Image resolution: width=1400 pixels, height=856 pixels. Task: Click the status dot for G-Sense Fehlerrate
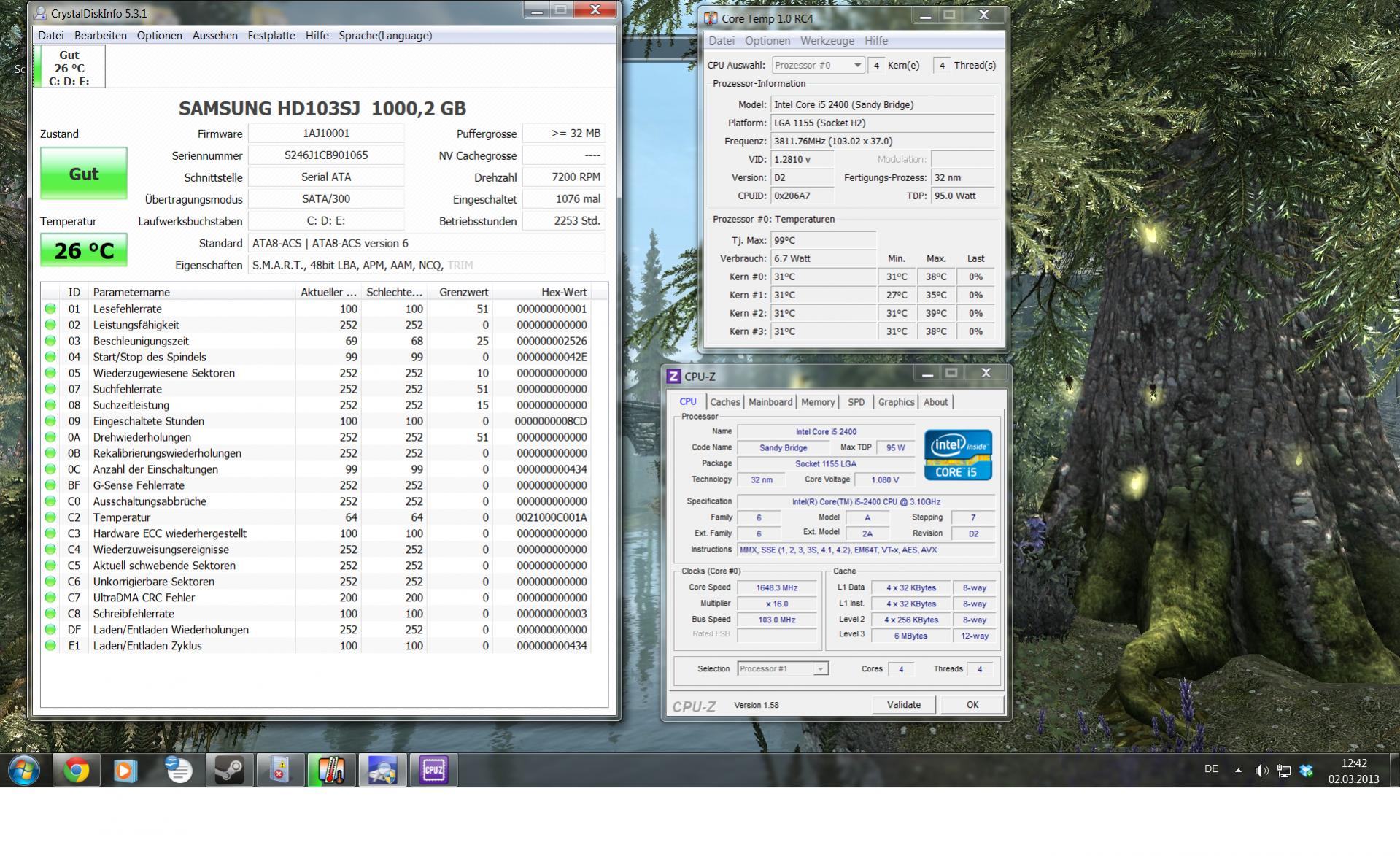pos(50,485)
